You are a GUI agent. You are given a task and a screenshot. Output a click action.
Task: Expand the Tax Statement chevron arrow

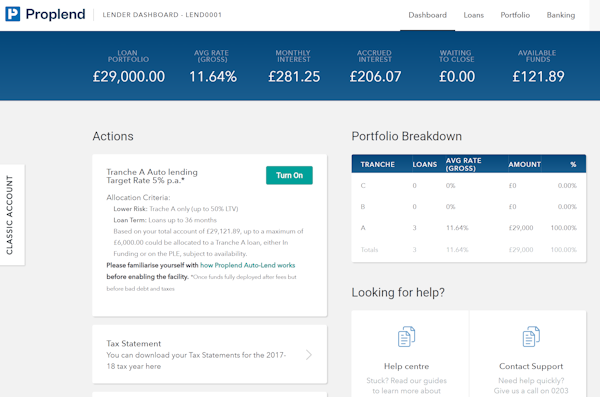pos(309,355)
